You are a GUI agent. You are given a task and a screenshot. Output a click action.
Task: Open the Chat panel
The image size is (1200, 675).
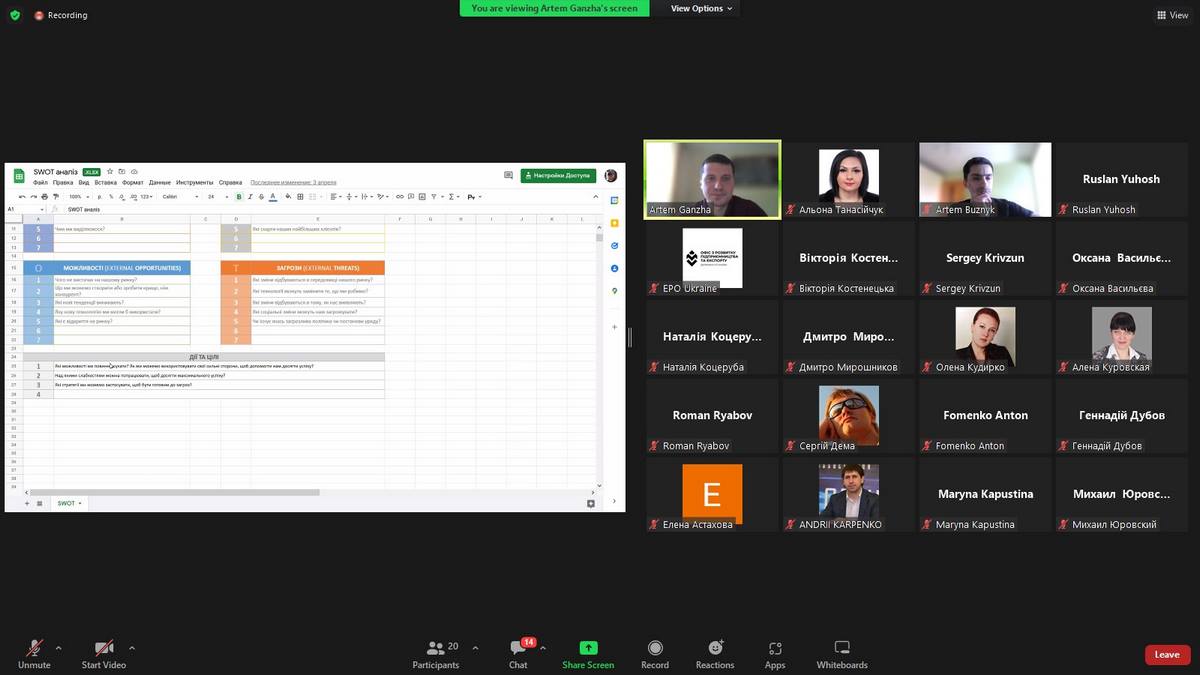point(518,649)
